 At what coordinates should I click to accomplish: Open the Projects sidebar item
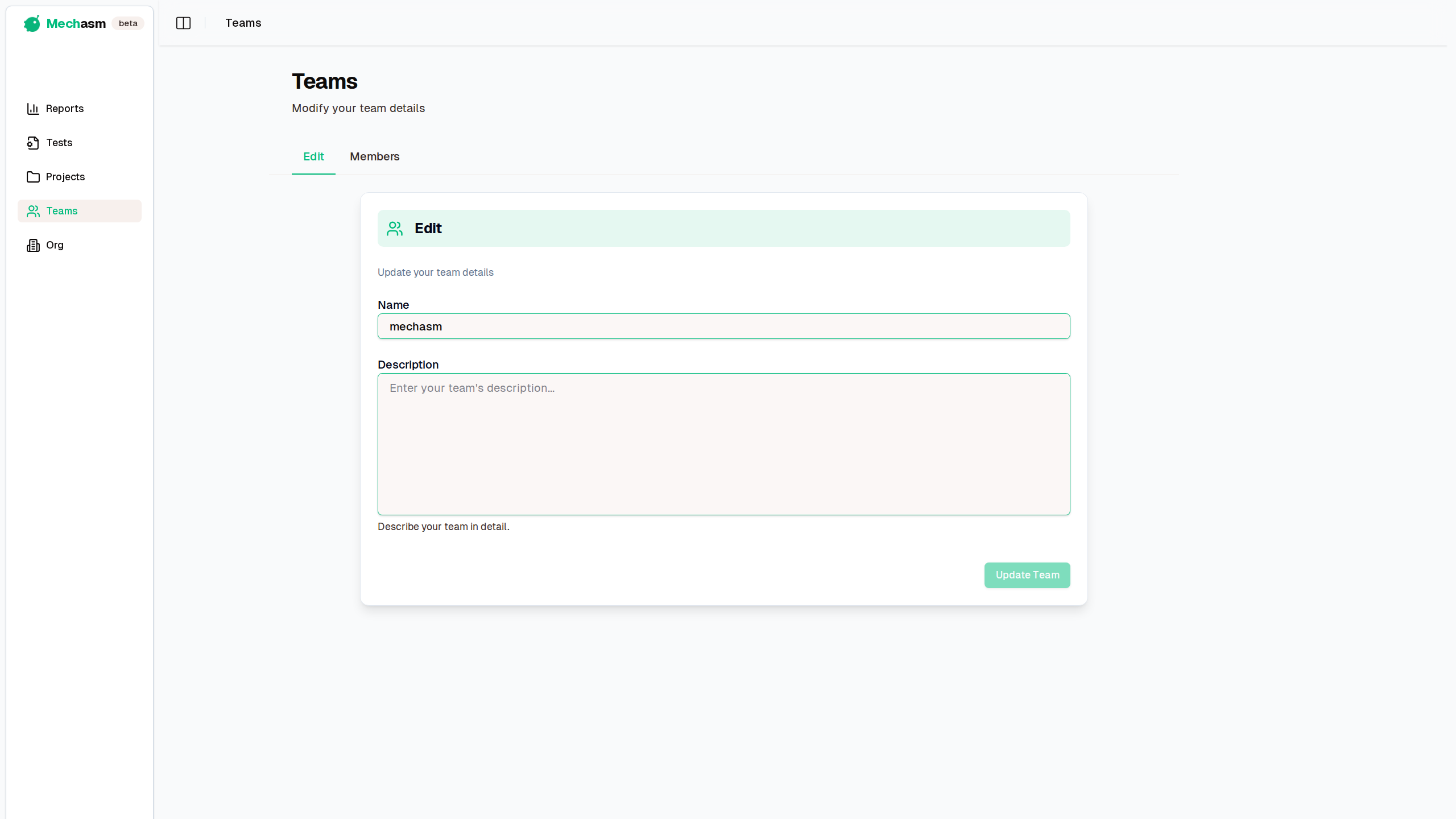(65, 177)
